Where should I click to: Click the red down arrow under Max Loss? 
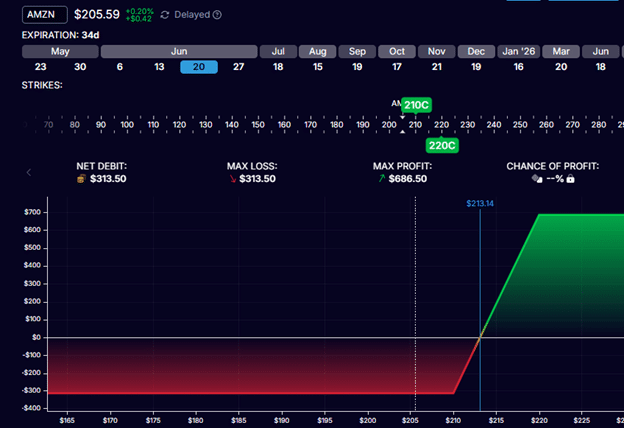pos(232,179)
